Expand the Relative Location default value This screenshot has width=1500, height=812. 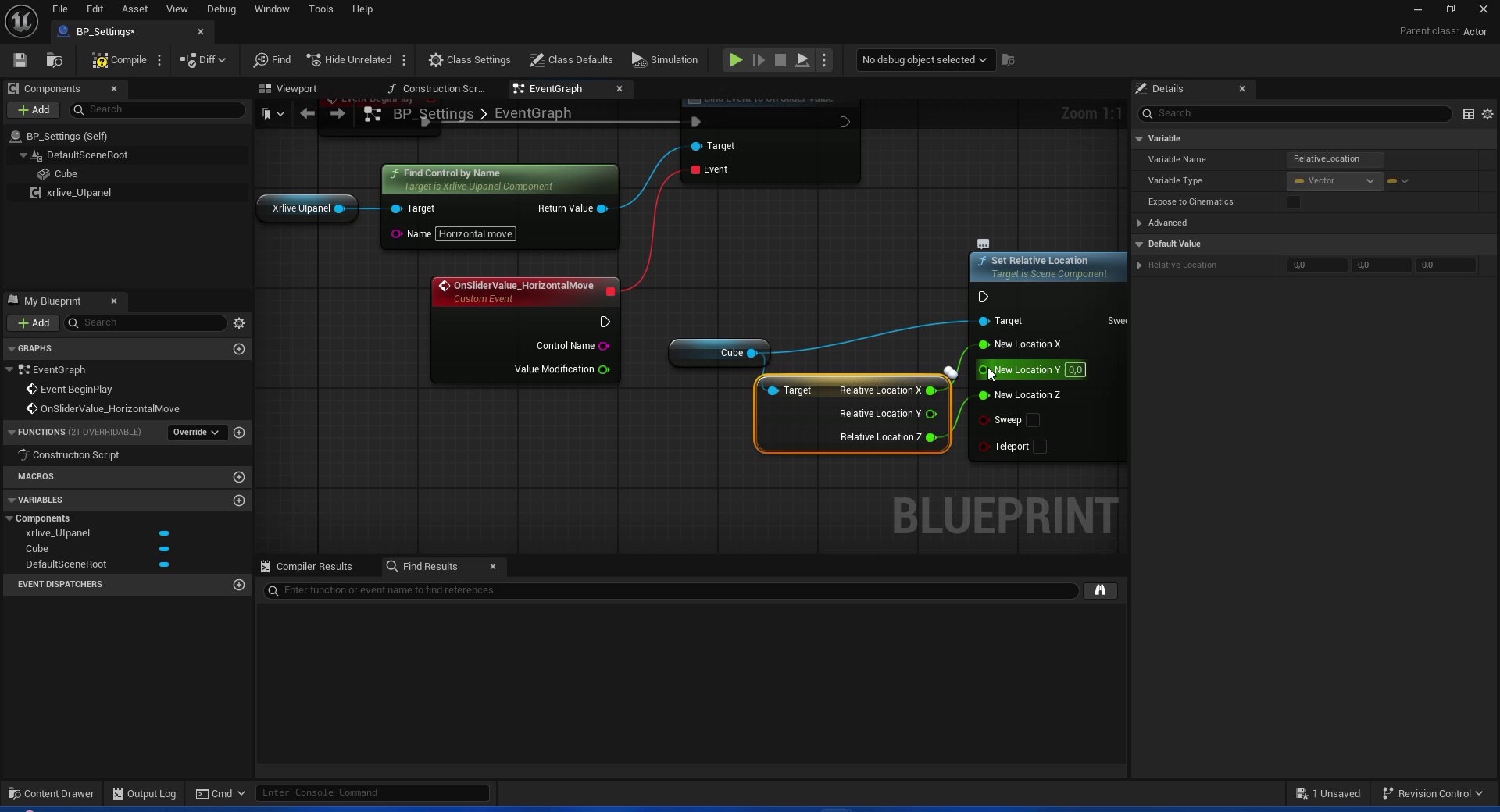1139,265
